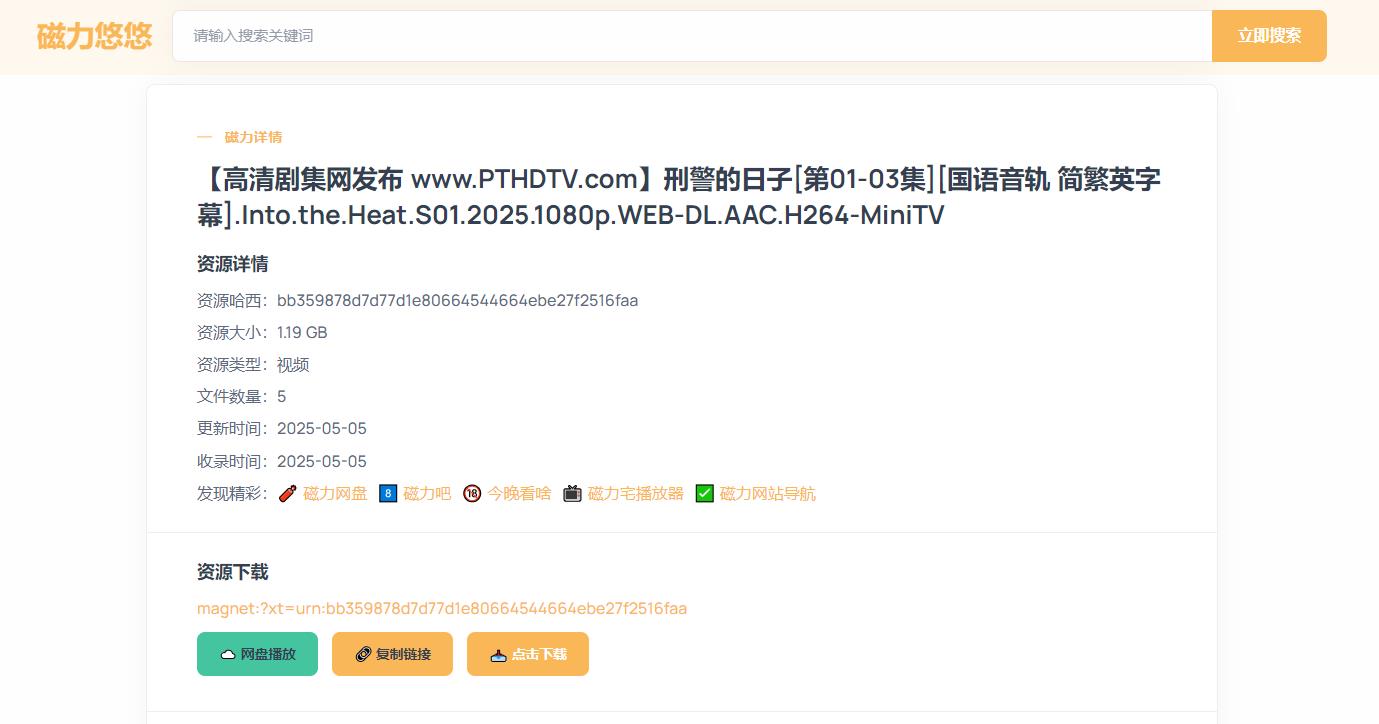Click the 点击下载 download button

click(528, 654)
